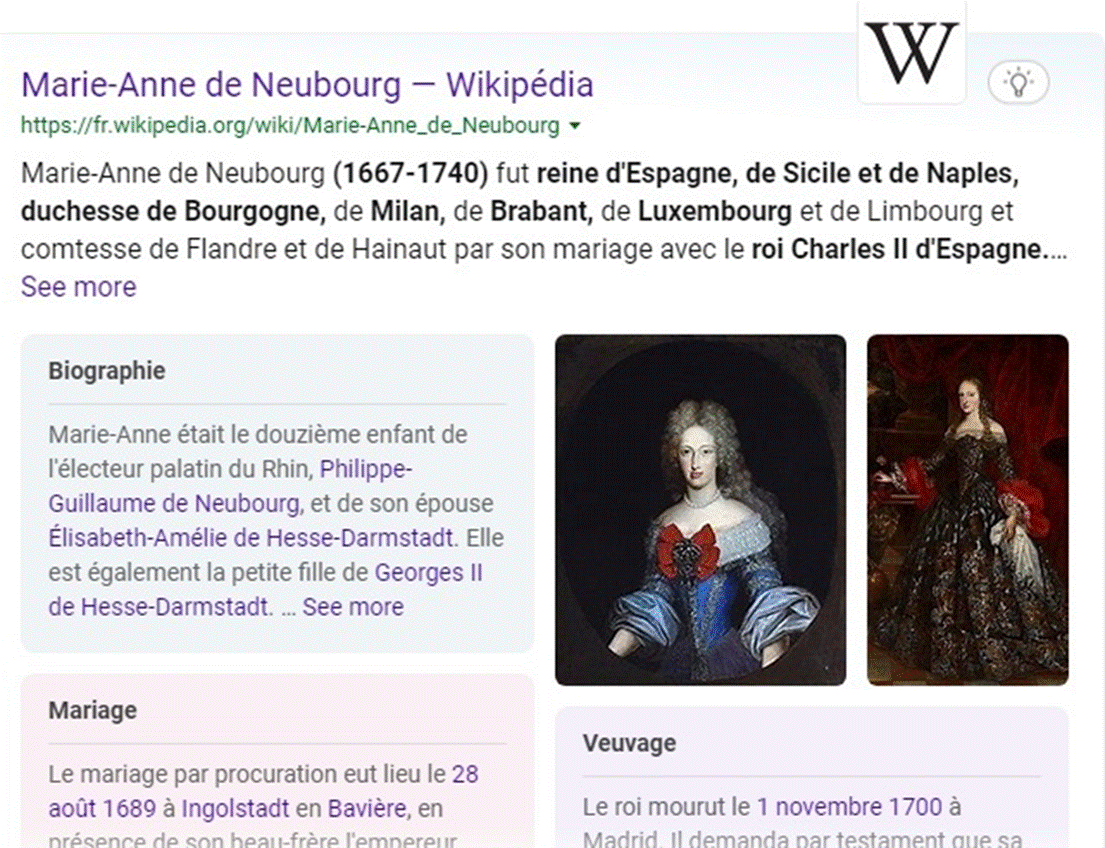The width and height of the screenshot is (1105, 848).
Task: View the full-length black gown portrait
Action: coord(968,510)
